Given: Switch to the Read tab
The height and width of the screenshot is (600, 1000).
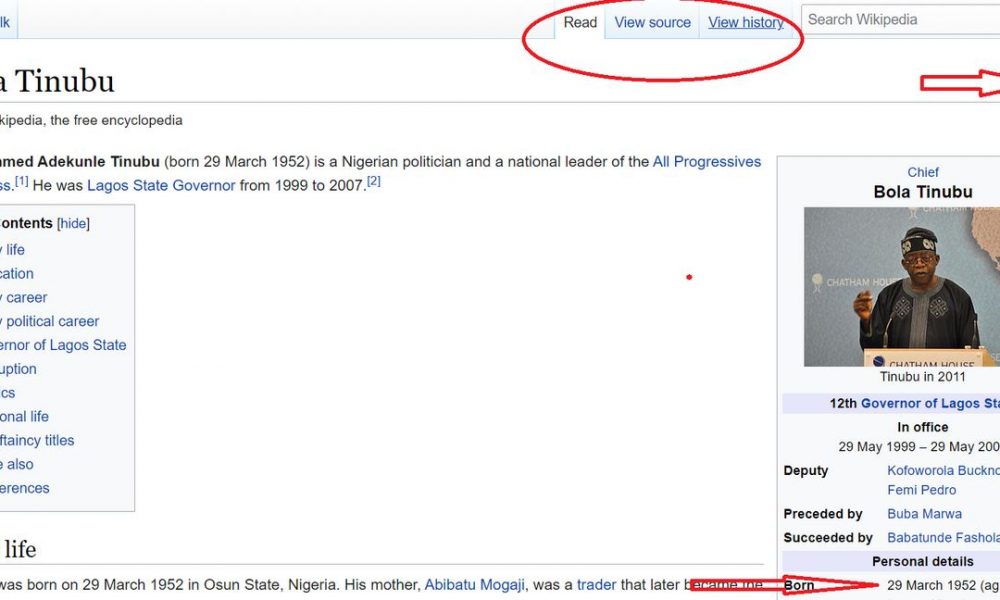Looking at the screenshot, I should coord(580,22).
